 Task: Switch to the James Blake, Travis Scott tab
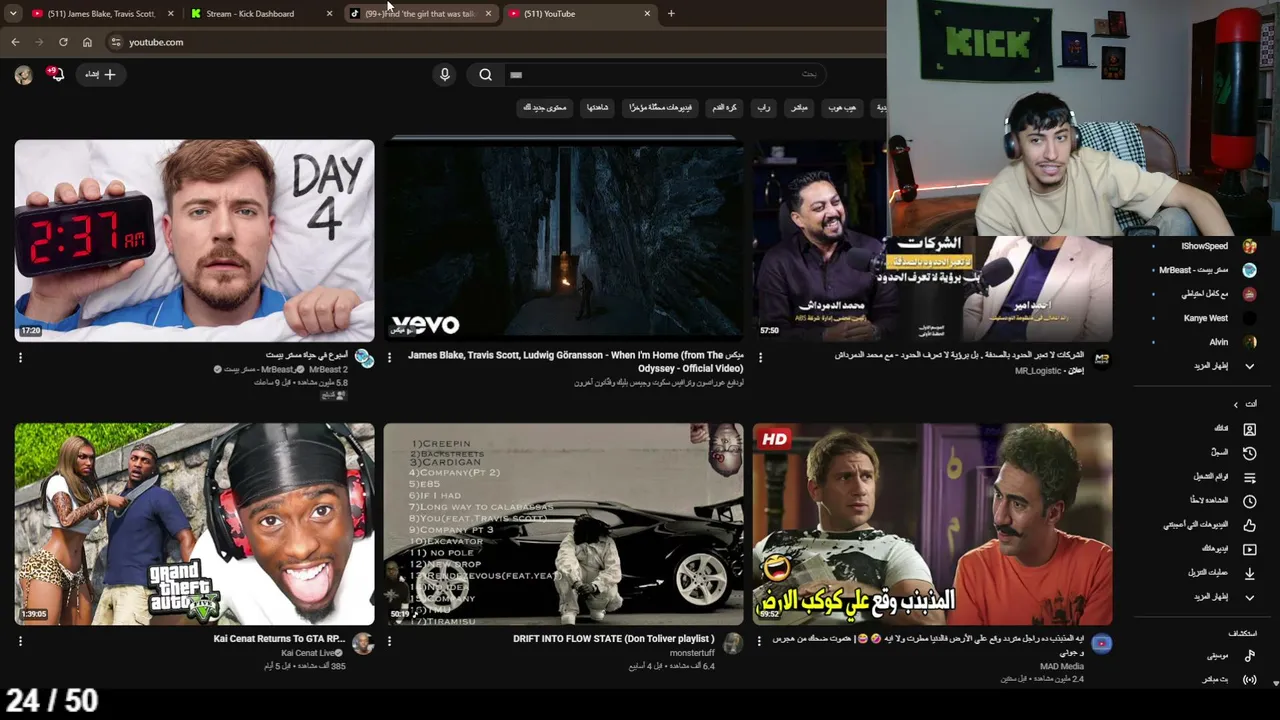[x=103, y=14]
